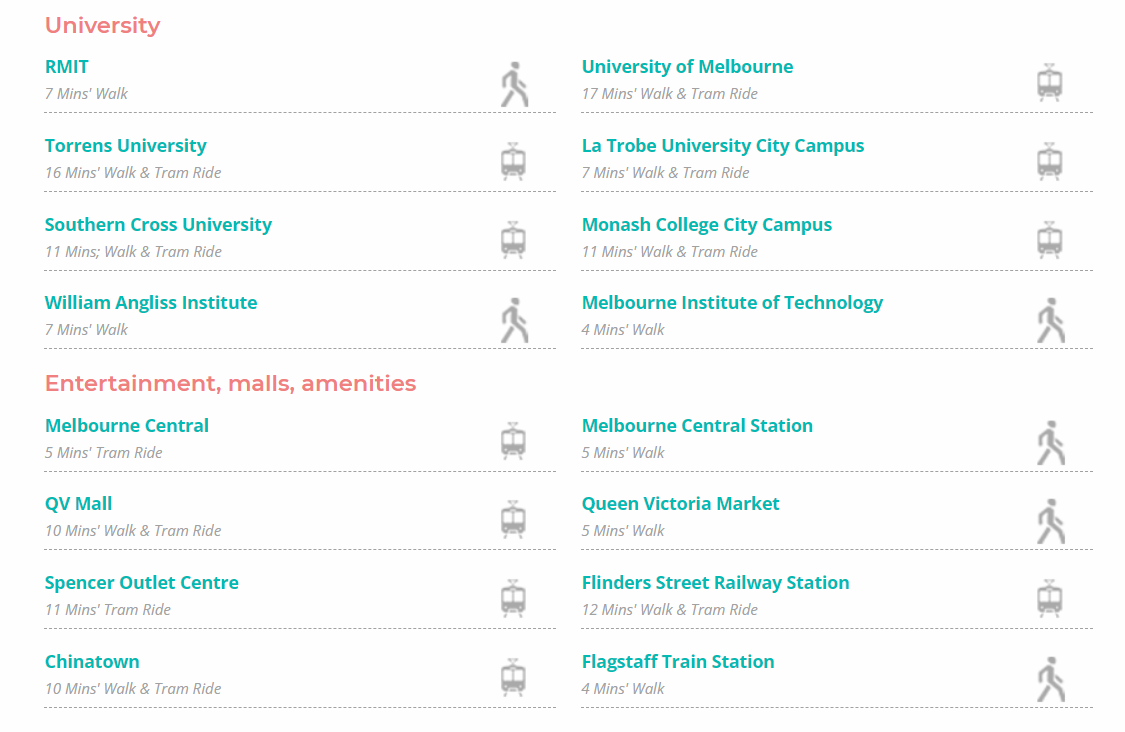Viewport: 1125px width, 732px height.
Task: Click the Melbourne Central Station title
Action: click(697, 426)
